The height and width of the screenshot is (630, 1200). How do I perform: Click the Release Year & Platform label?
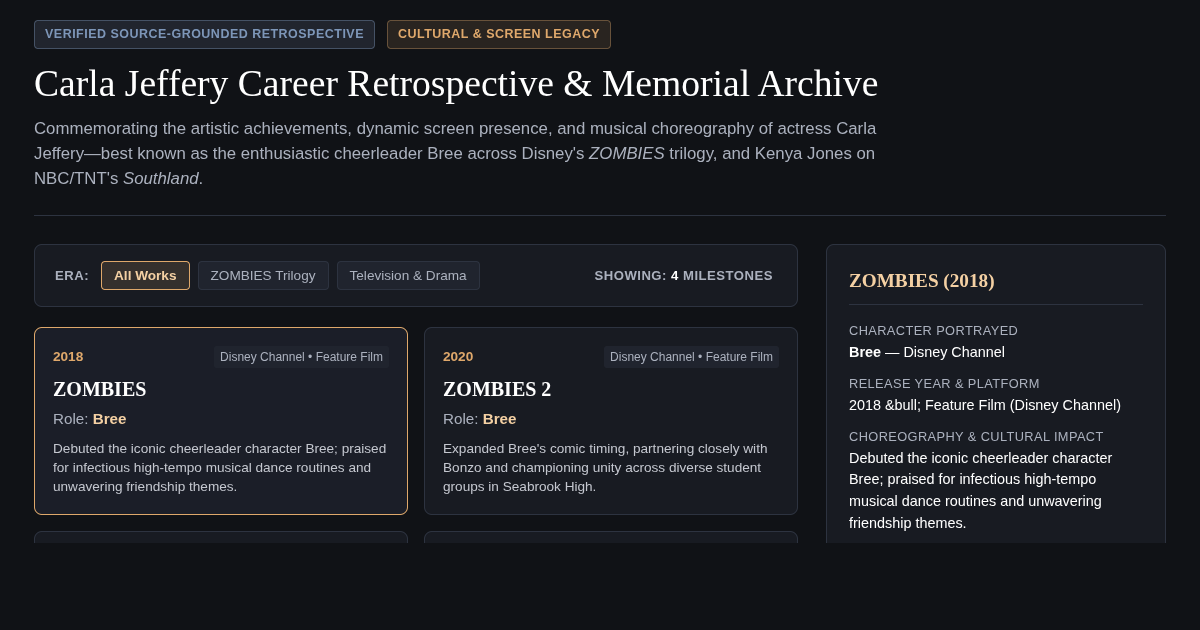[944, 384]
